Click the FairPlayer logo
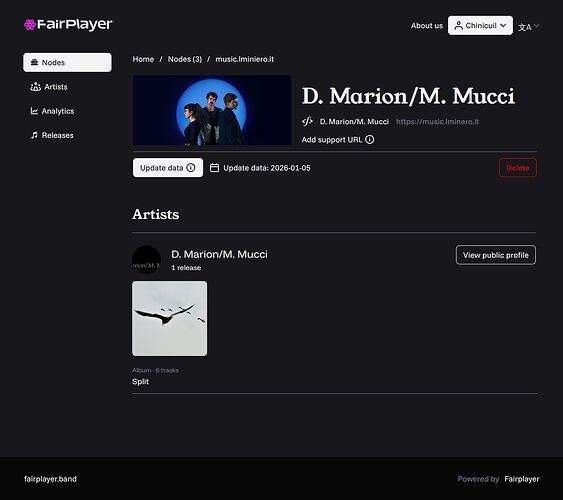The image size is (563, 500). (x=68, y=24)
